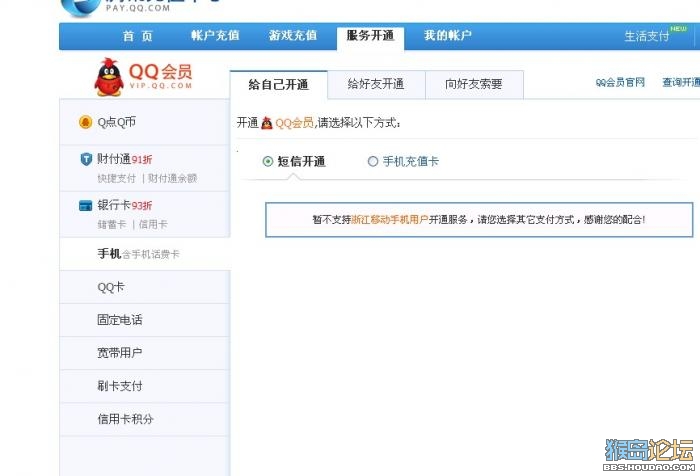Open the 查询开通 link
Screen dimensions: 700x476
681,82
